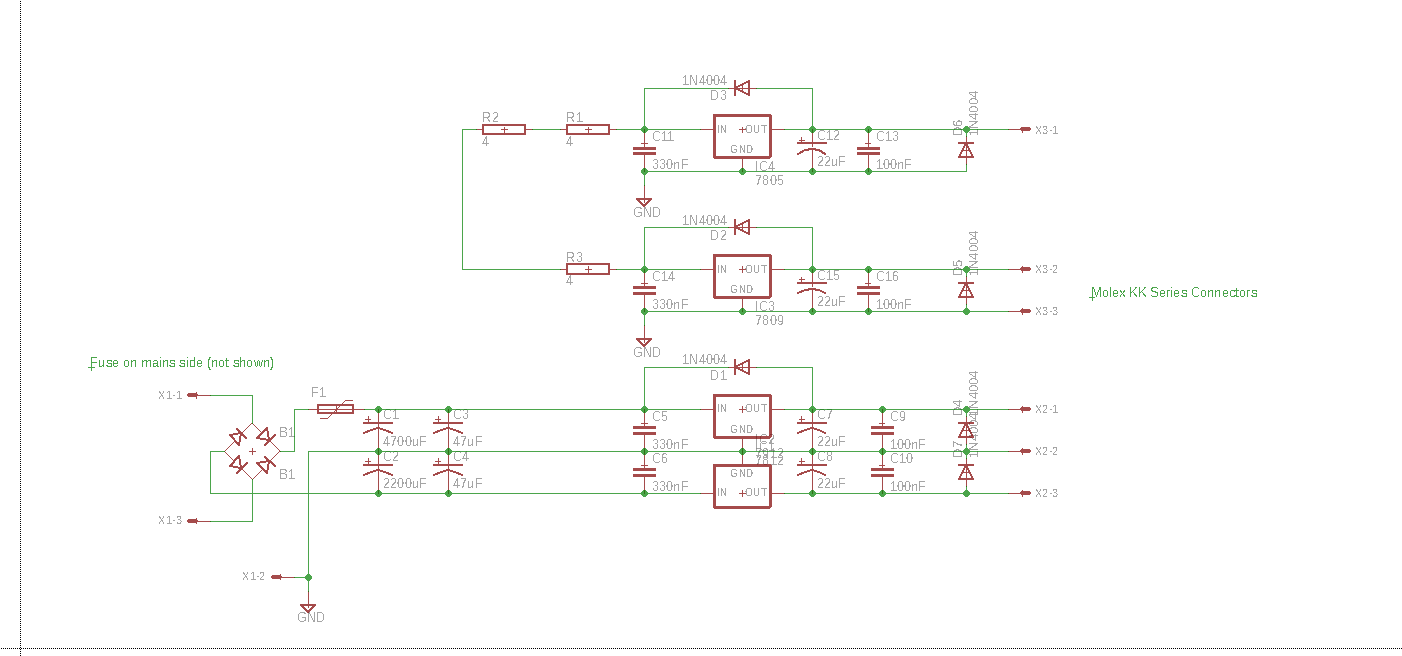The image size is (1402, 656).
Task: Click diode D1 symbol
Action: click(x=741, y=367)
